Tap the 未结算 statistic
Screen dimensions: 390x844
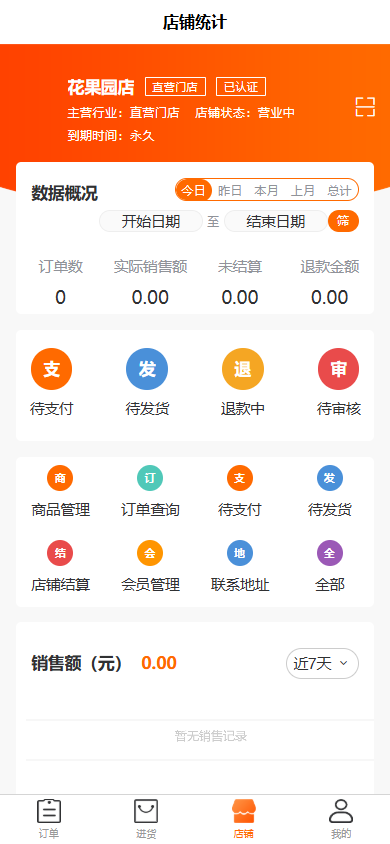(240, 282)
